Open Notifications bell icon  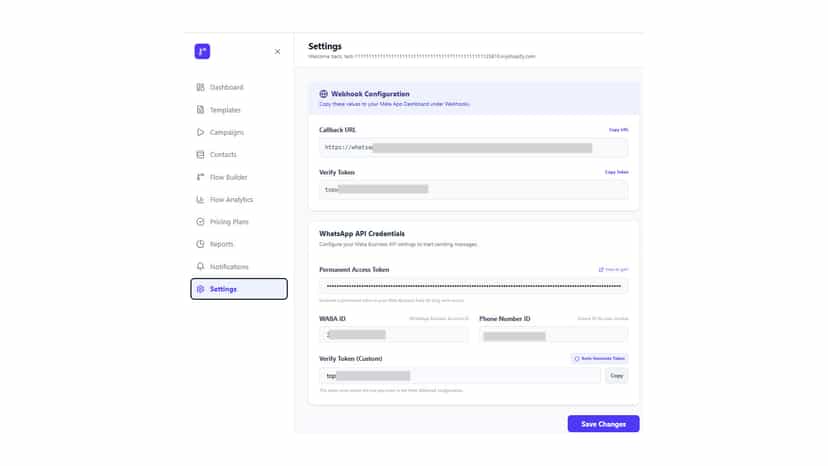click(x=200, y=267)
